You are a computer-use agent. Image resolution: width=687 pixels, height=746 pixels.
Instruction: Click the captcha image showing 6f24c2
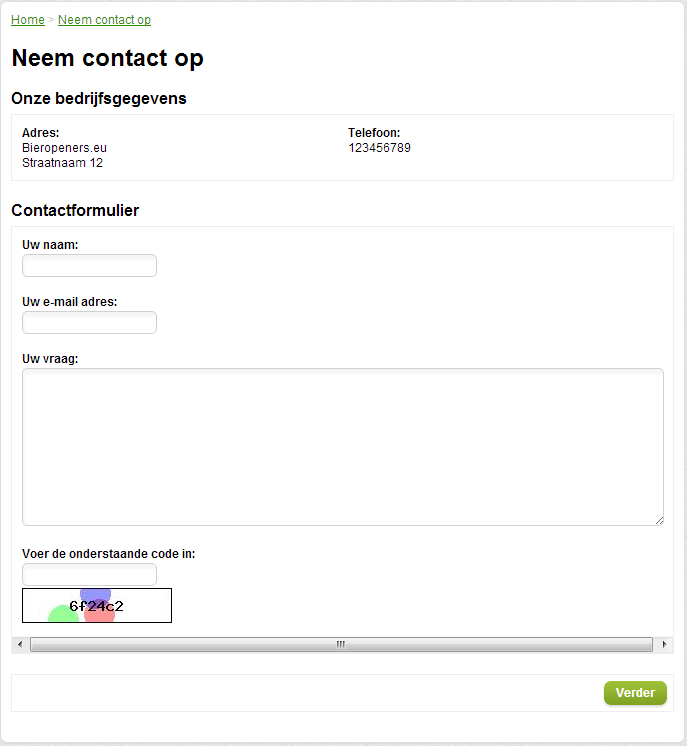coord(97,605)
